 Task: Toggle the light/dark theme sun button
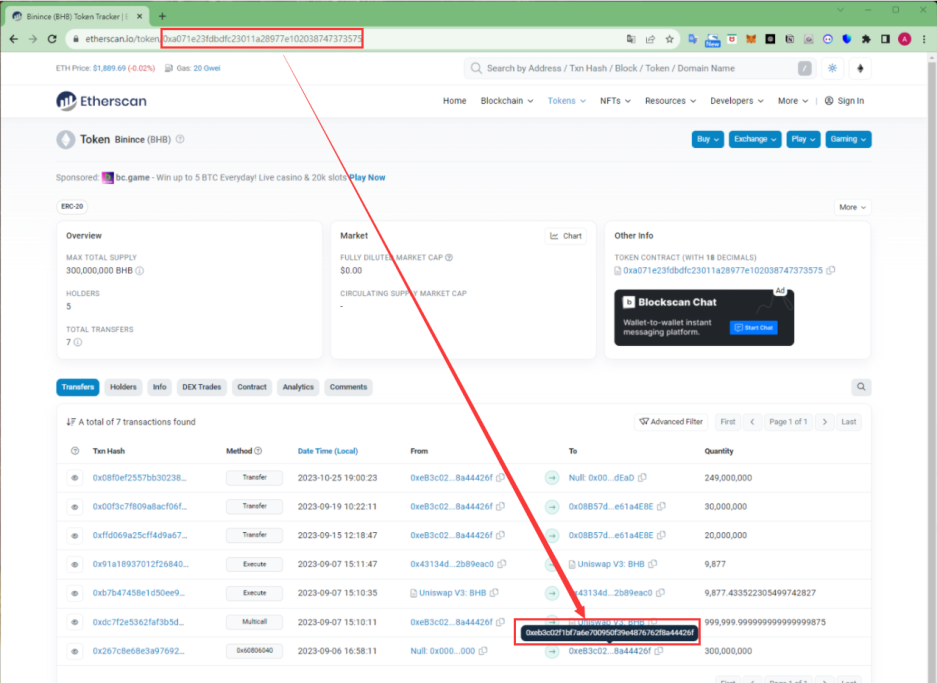coord(832,69)
